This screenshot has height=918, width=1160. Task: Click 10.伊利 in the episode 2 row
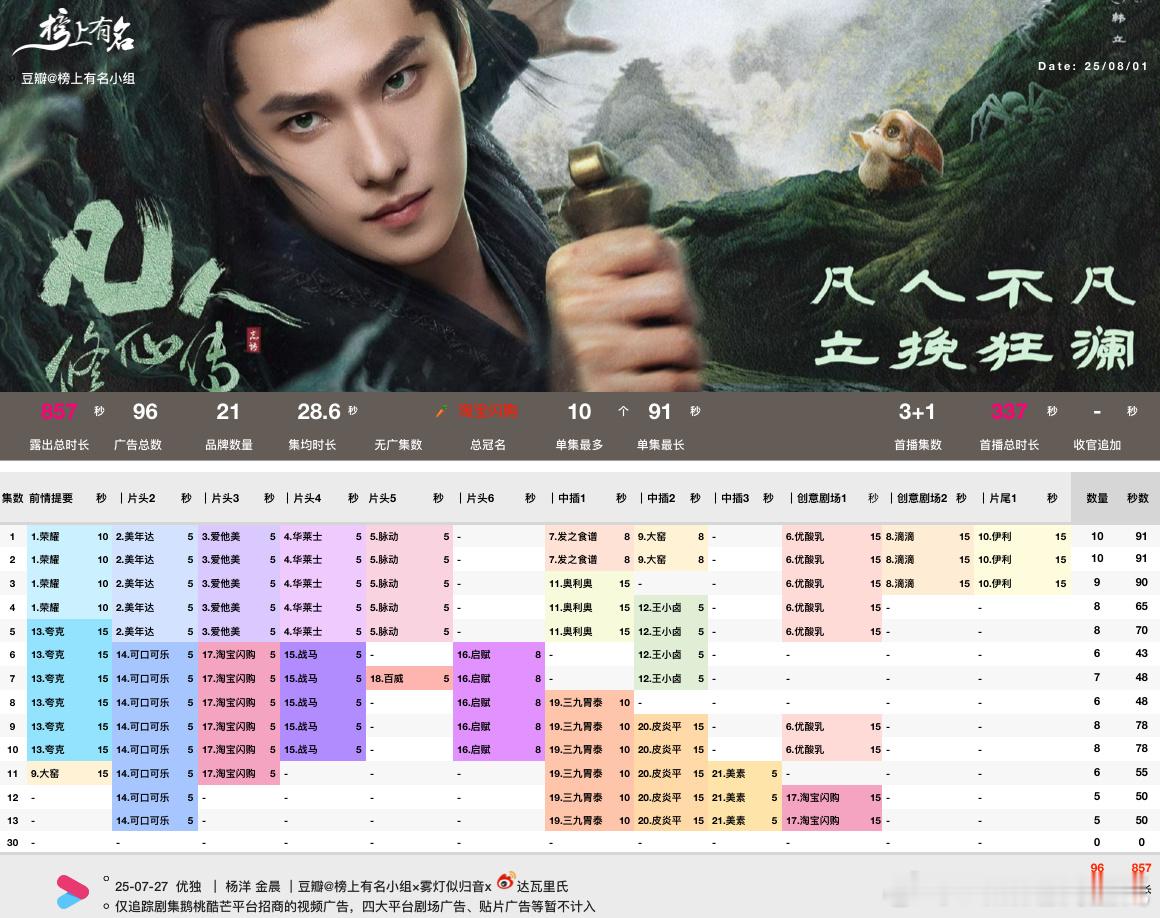pos(994,560)
